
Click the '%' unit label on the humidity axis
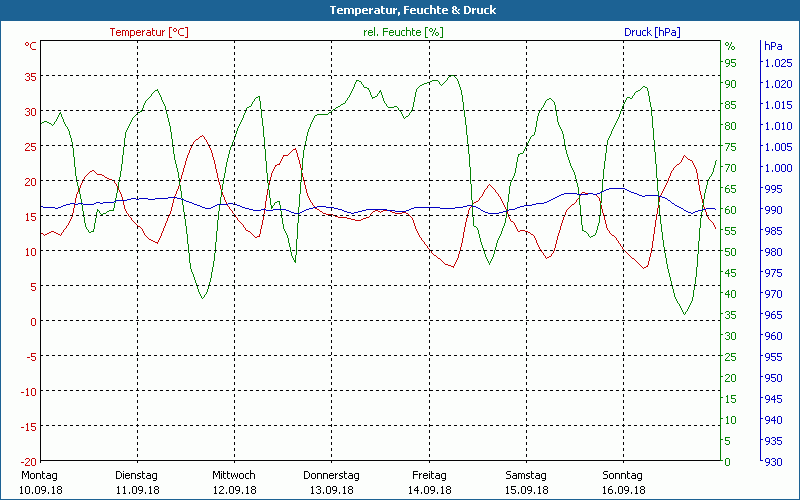[x=730, y=46]
